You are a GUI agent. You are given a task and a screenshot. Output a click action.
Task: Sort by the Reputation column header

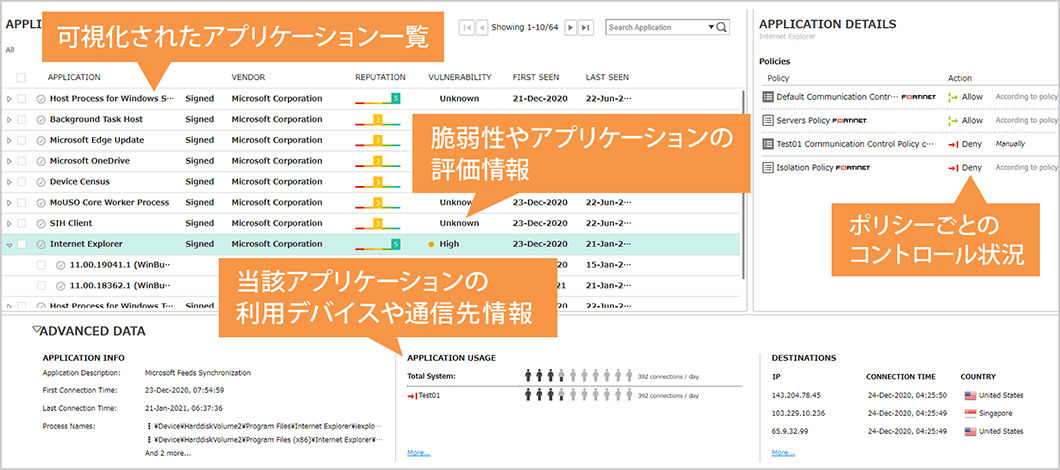coord(380,77)
